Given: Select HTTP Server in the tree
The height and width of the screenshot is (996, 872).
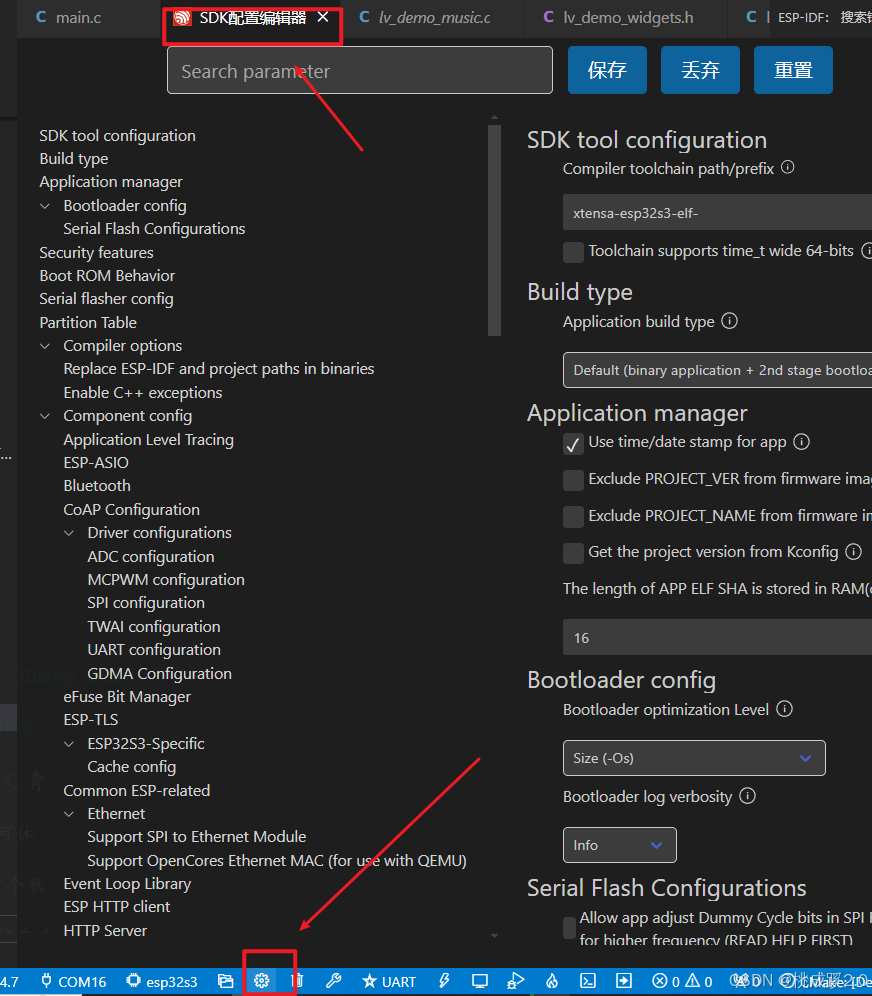Looking at the screenshot, I should [105, 931].
